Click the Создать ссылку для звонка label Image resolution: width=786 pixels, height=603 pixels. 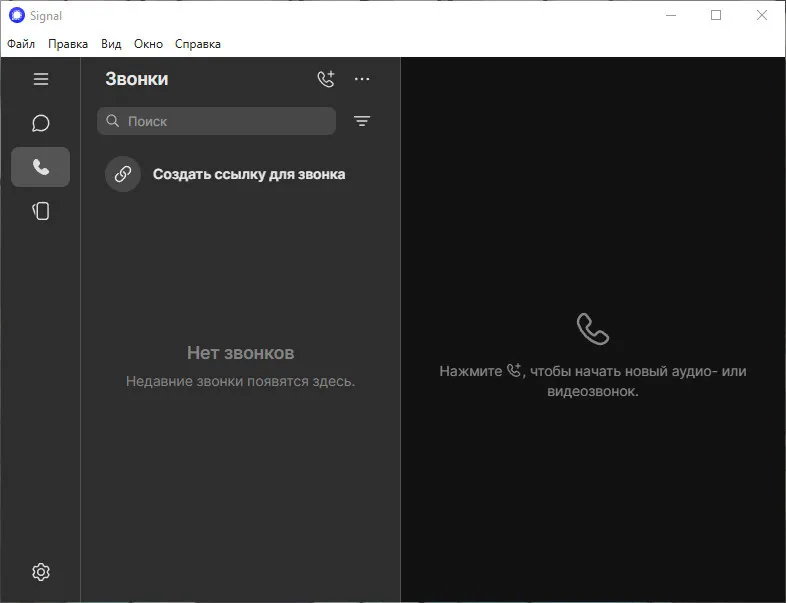coord(249,174)
